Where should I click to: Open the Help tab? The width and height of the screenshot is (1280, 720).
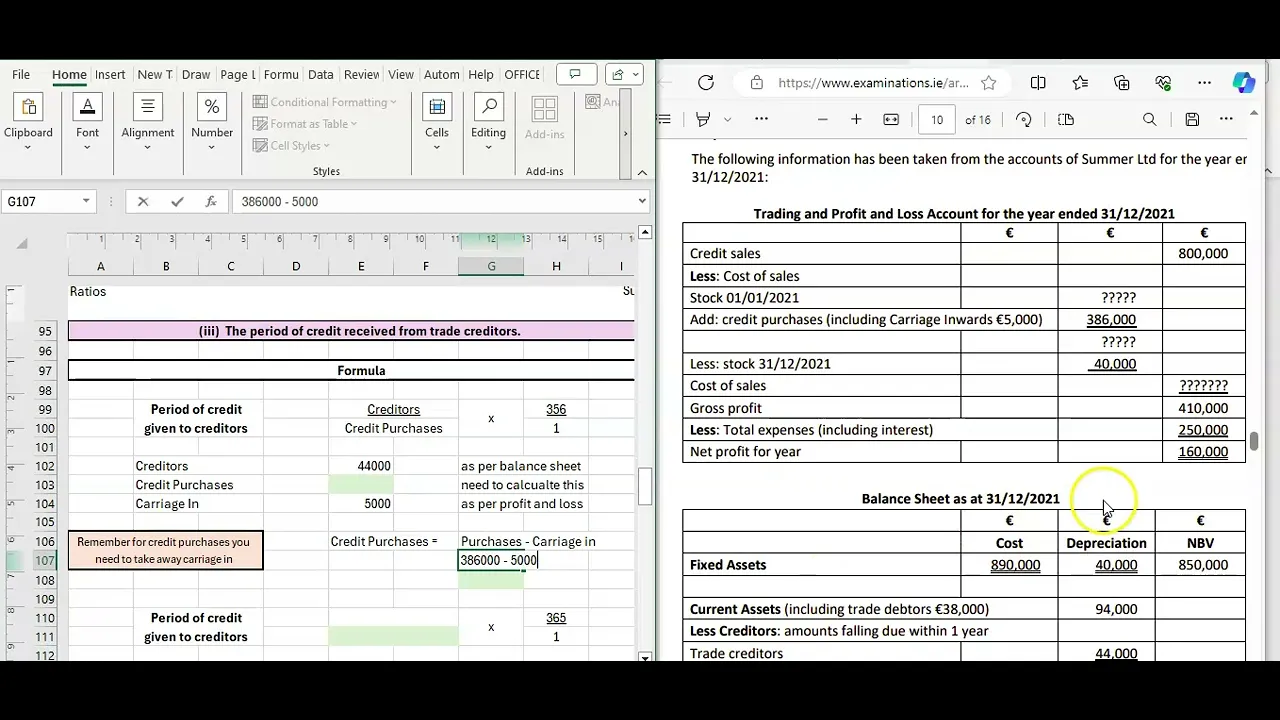pos(481,75)
